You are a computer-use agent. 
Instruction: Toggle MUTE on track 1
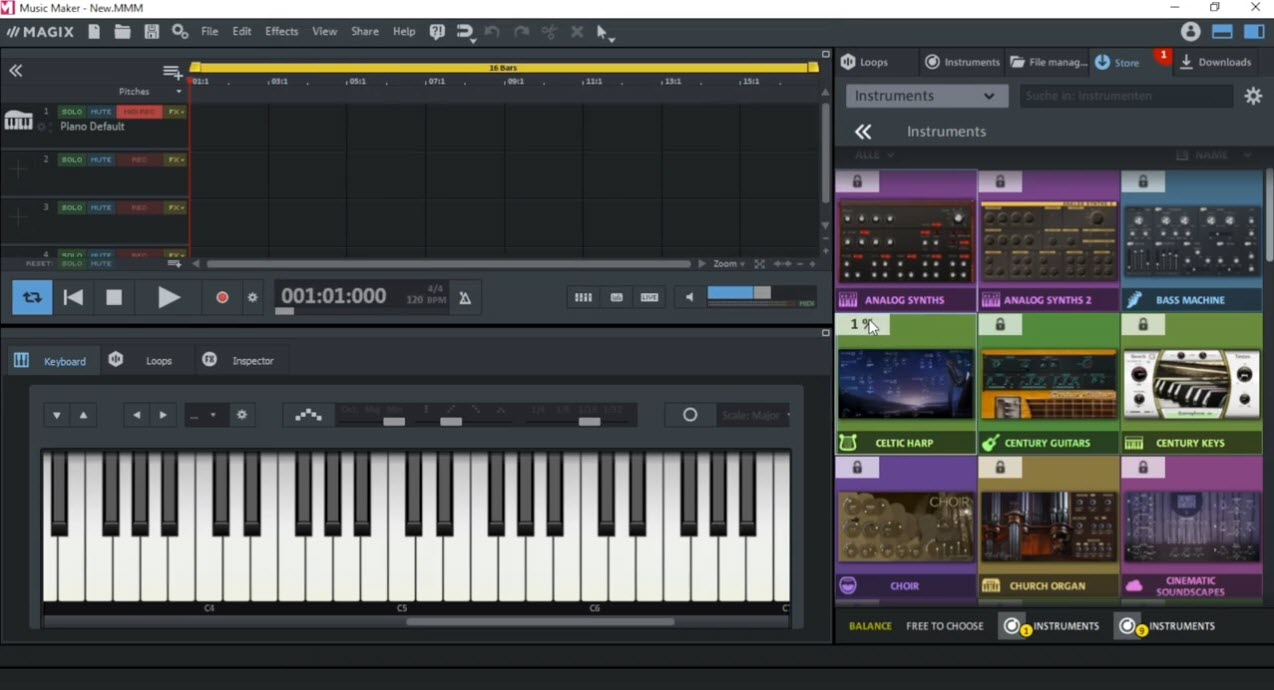tap(101, 112)
